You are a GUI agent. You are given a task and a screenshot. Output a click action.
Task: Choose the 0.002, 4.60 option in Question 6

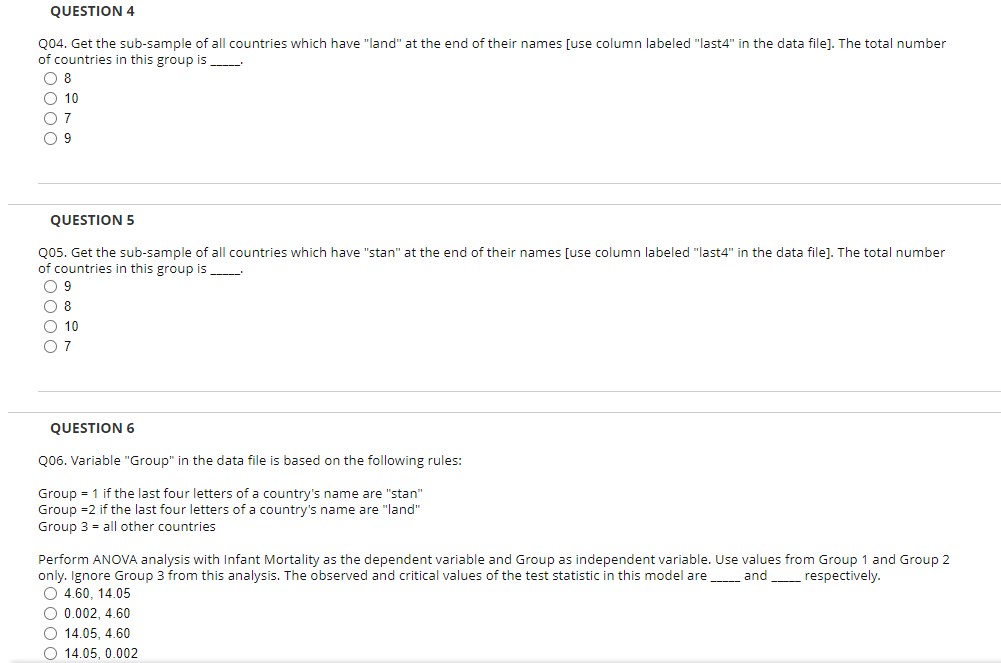50,613
